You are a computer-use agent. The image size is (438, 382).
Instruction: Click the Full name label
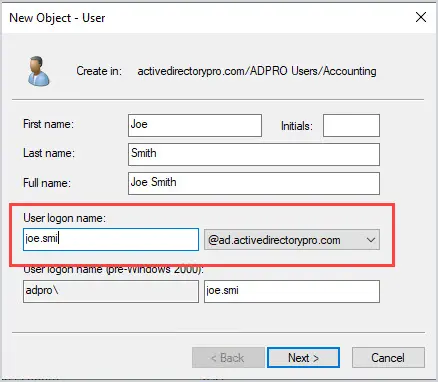coord(47,183)
